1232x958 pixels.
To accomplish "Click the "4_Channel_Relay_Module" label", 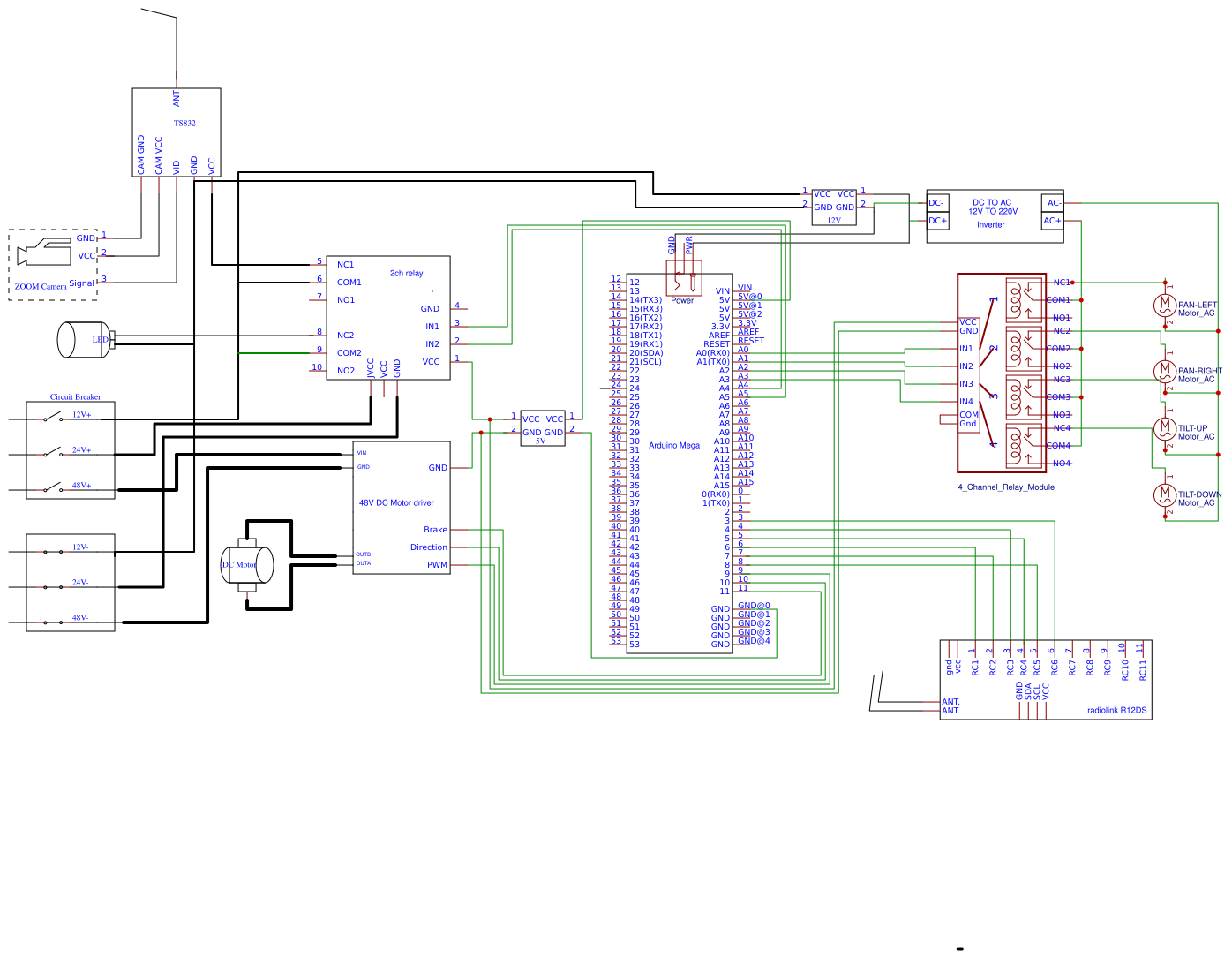I will click(x=1006, y=487).
